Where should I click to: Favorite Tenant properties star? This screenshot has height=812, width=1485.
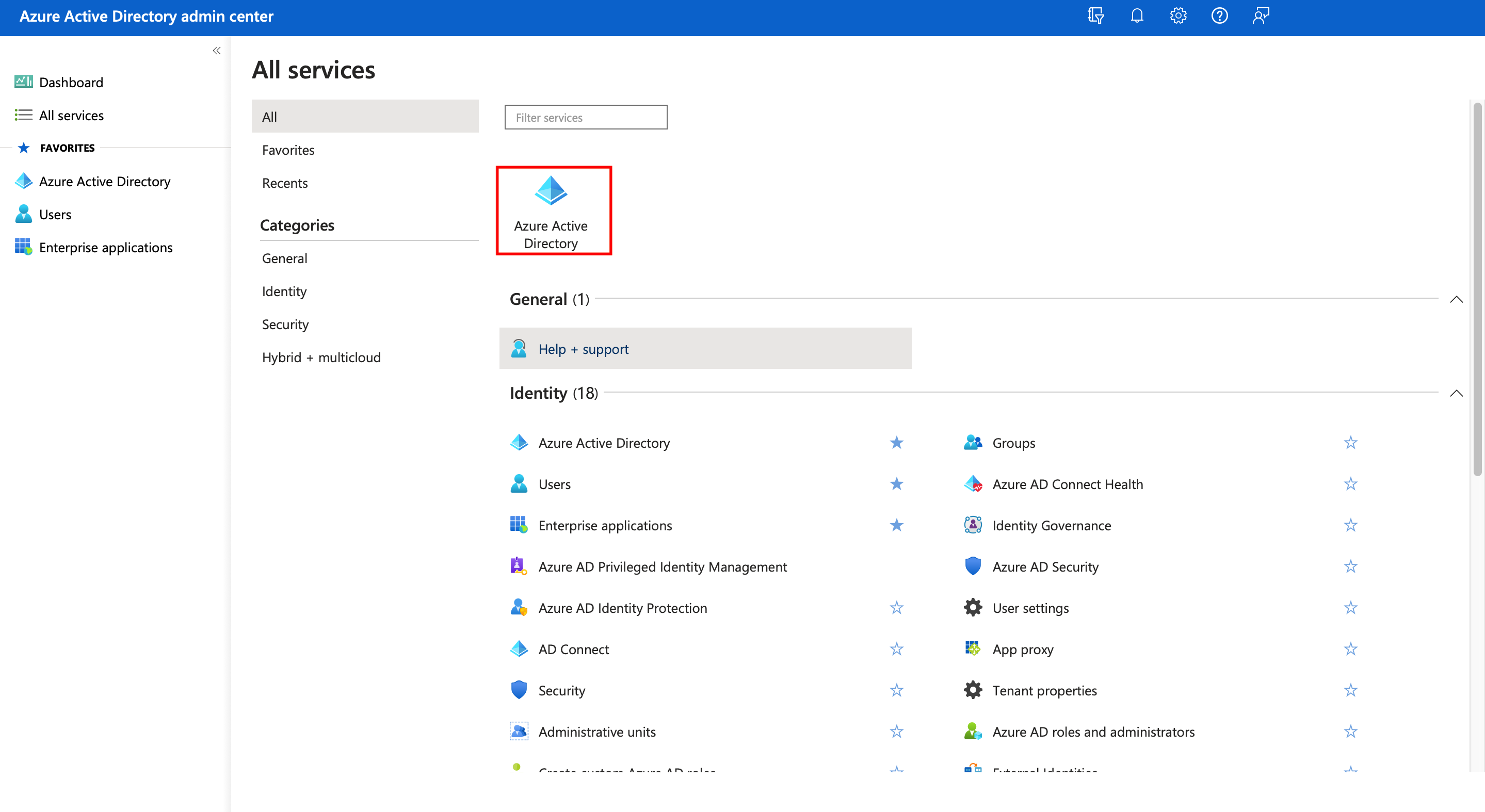(1350, 690)
